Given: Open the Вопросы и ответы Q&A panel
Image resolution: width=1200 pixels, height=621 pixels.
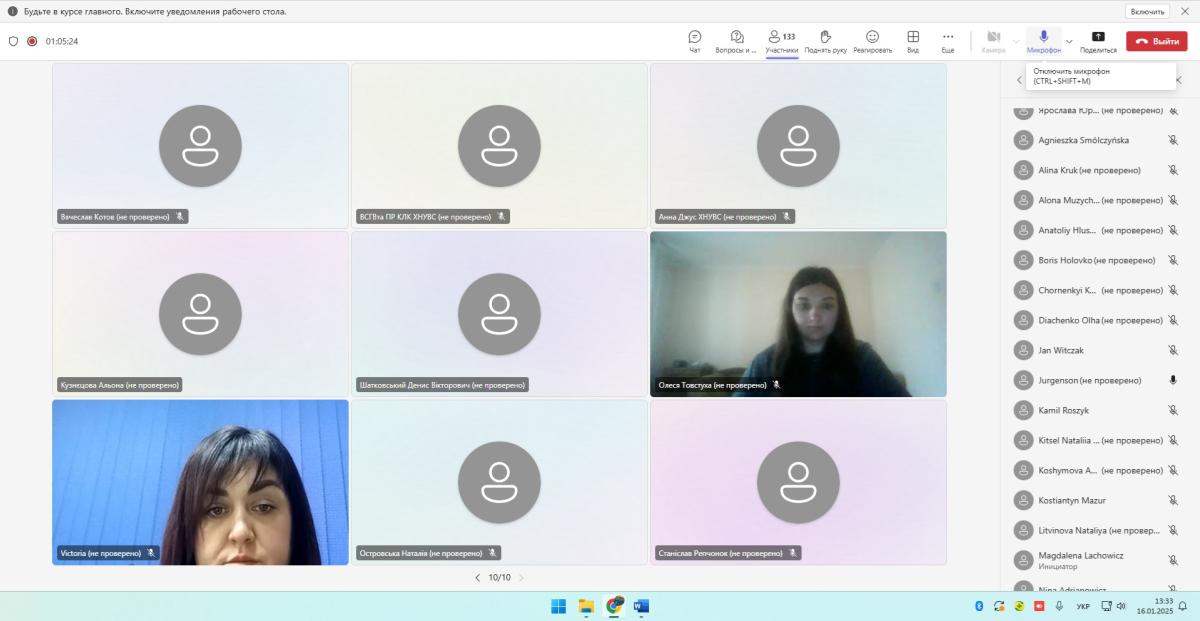Looking at the screenshot, I should tap(737, 37).
